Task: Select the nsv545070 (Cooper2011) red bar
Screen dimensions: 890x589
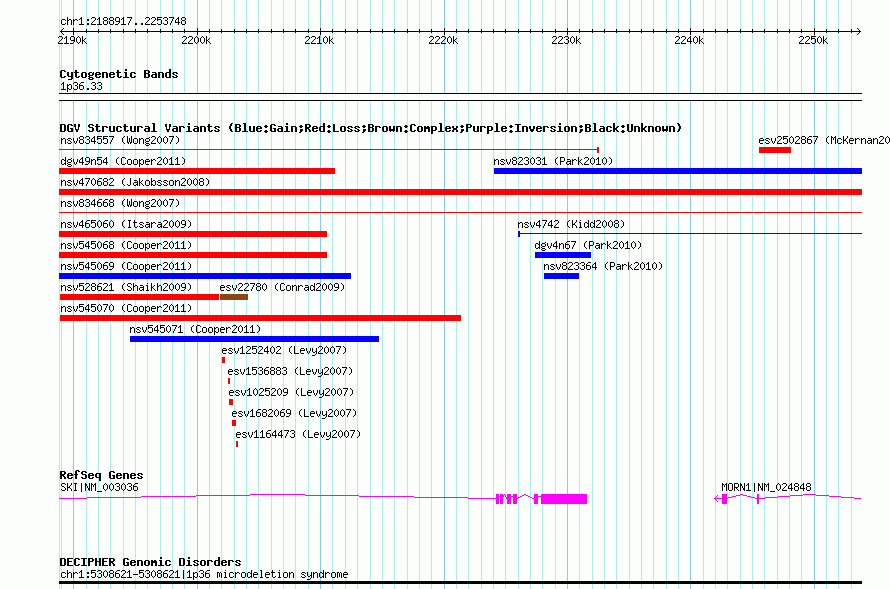Action: [260, 318]
